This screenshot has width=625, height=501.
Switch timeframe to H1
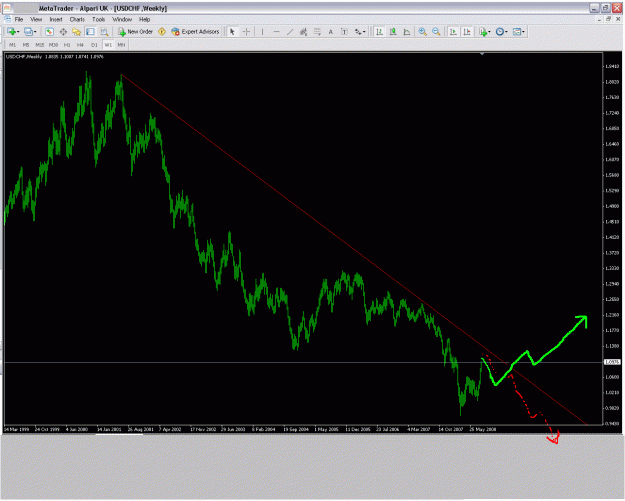point(67,45)
